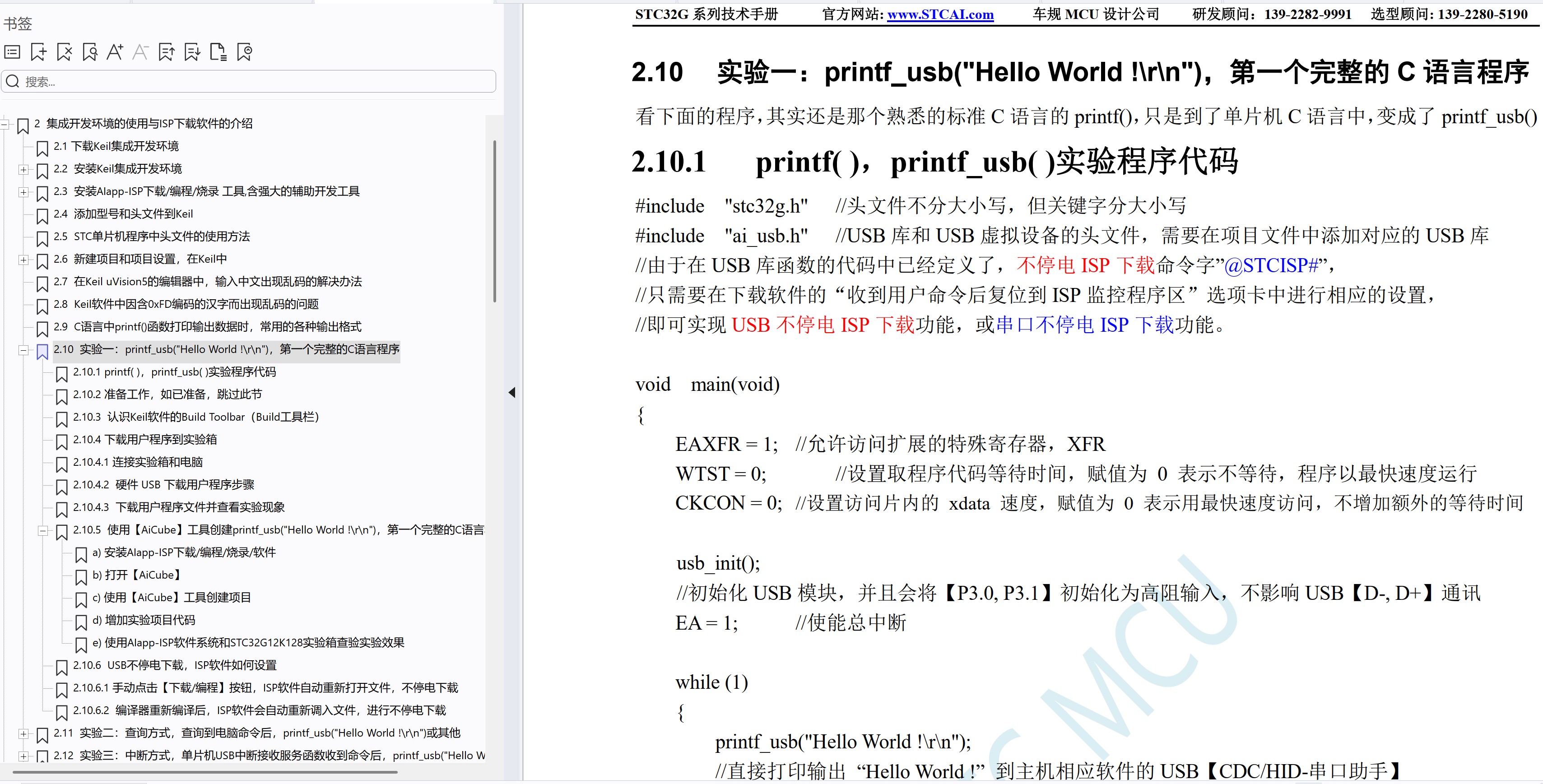Click the code line void main(void)
This screenshot has height=784, width=1543.
click(707, 385)
